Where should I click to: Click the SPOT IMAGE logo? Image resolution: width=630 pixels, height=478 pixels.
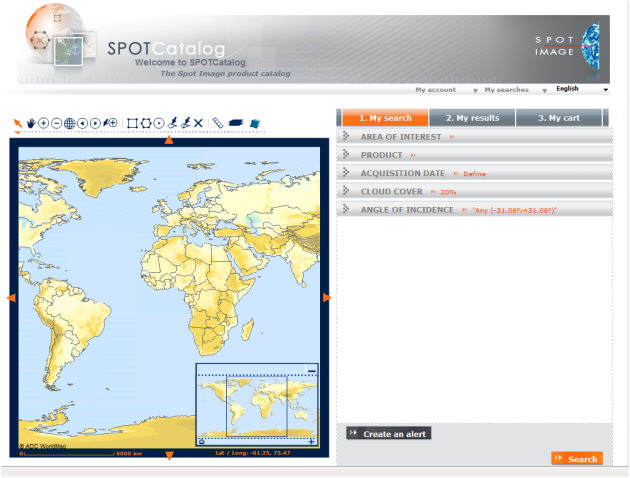coord(567,46)
